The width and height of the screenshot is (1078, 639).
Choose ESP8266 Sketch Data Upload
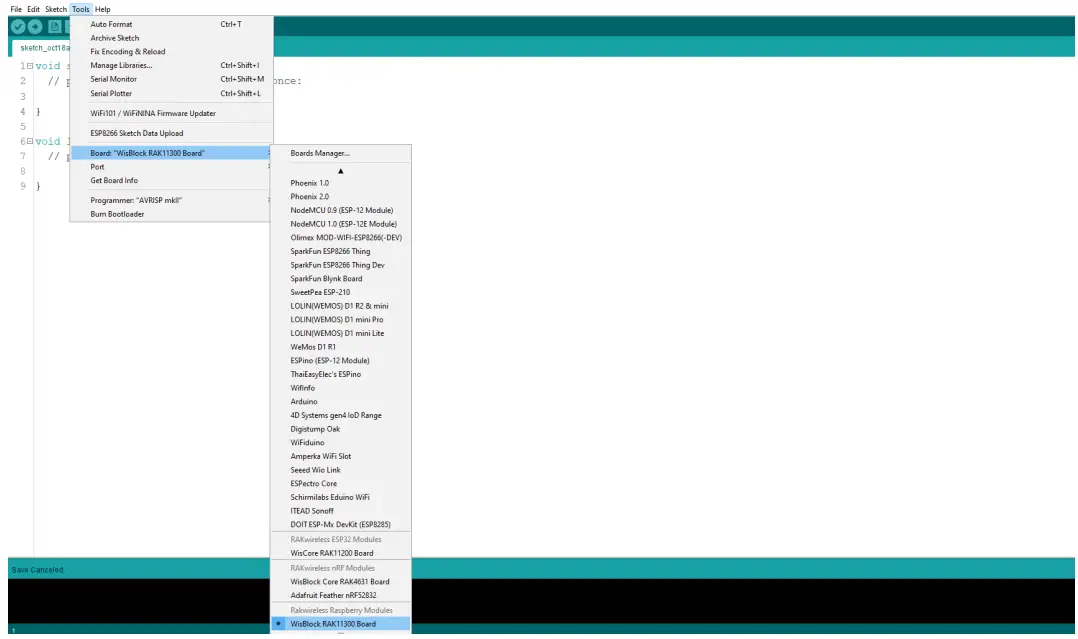[x=171, y=133]
